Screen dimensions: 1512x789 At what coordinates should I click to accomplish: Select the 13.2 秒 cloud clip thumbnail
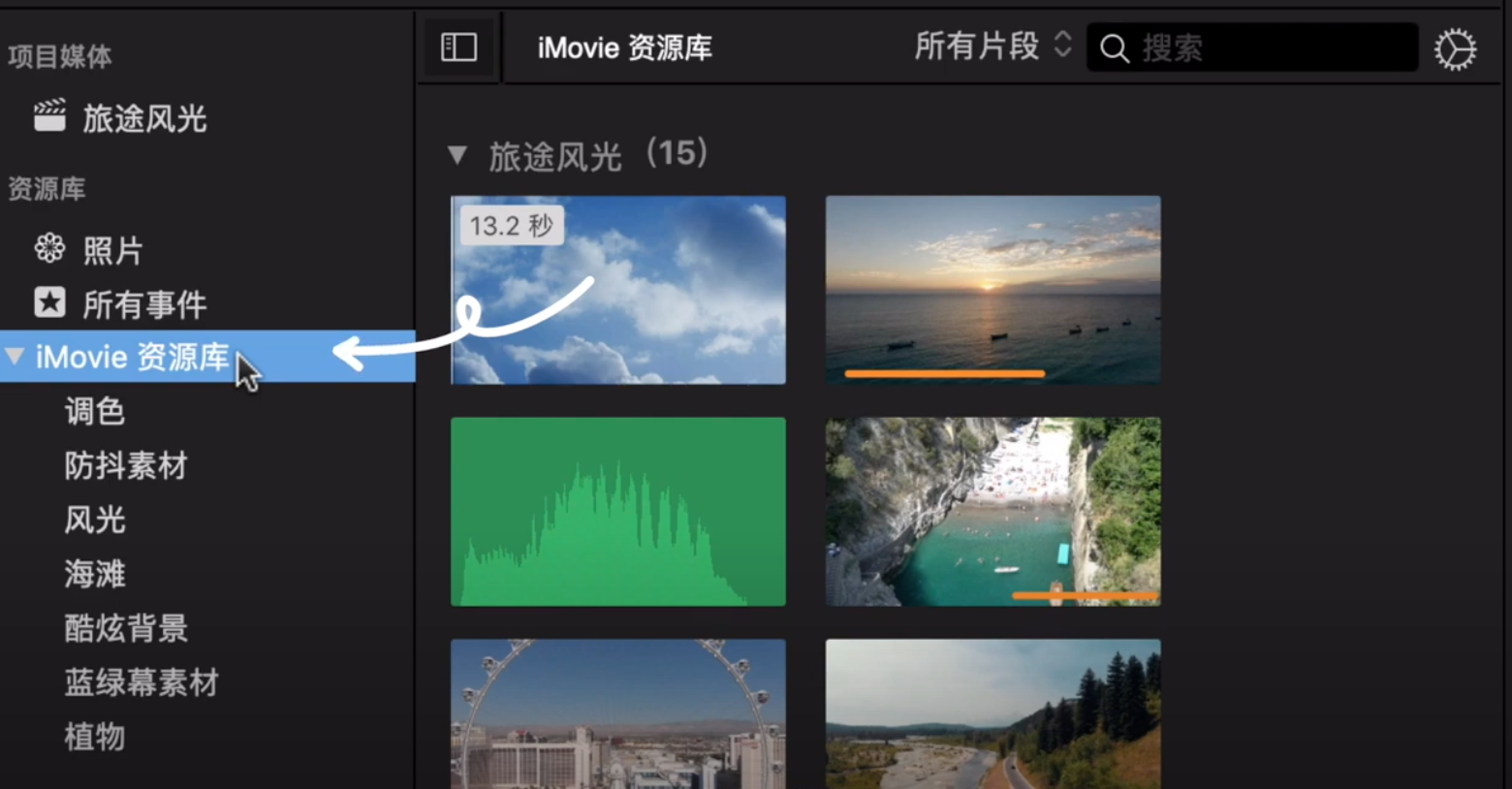617,289
